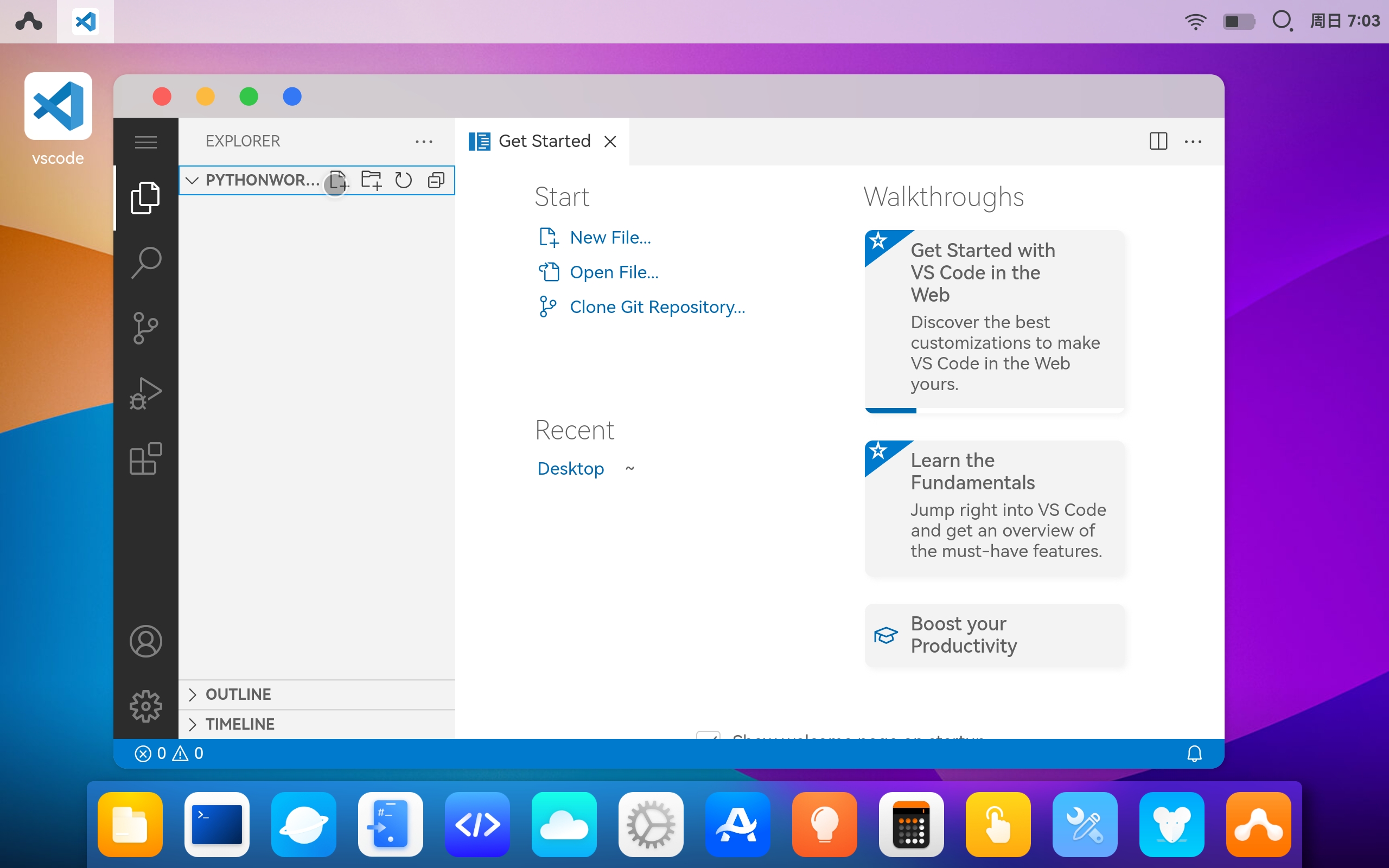Screen dimensions: 1389x868
Task: Open the recent Desktop folder
Action: coord(571,468)
